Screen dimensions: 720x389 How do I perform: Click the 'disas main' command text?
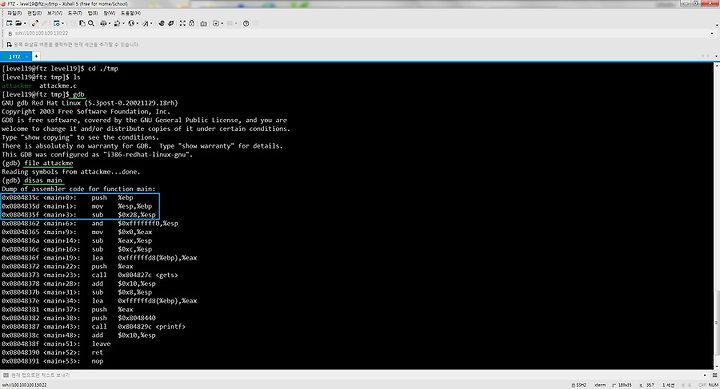(x=43, y=180)
